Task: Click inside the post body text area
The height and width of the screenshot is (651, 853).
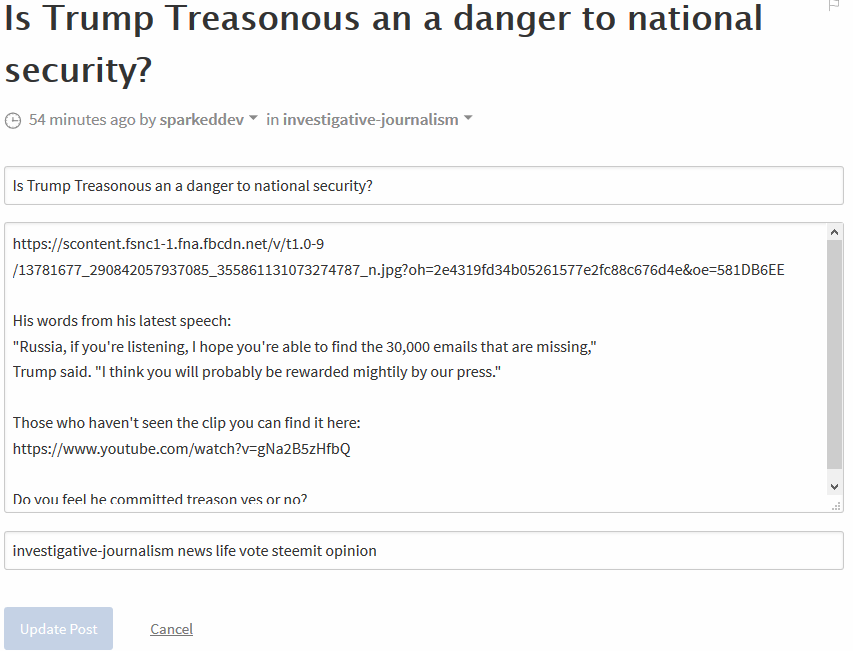Action: [x=416, y=367]
